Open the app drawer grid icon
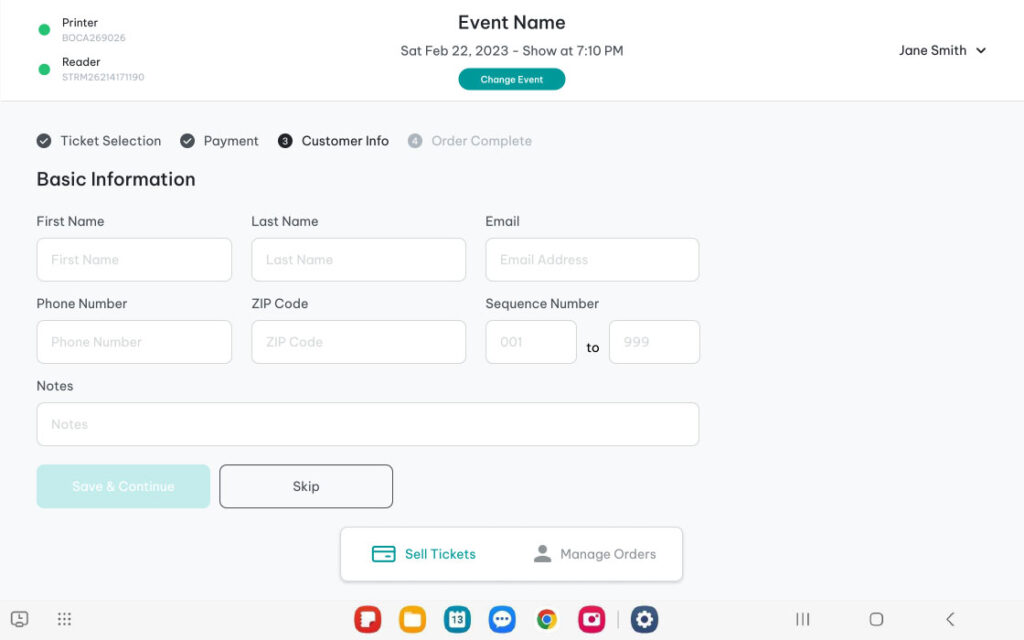The width and height of the screenshot is (1024, 640). tap(64, 620)
